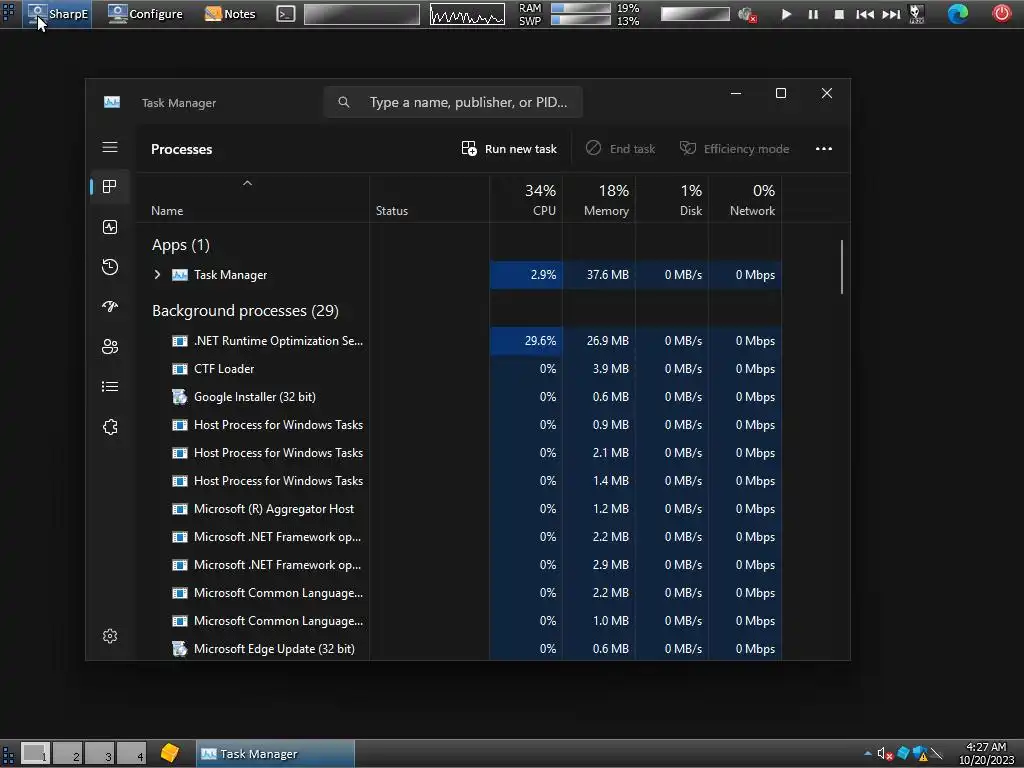Open the Services sidebar icon
Image resolution: width=1024 pixels, height=768 pixels.
click(x=110, y=427)
